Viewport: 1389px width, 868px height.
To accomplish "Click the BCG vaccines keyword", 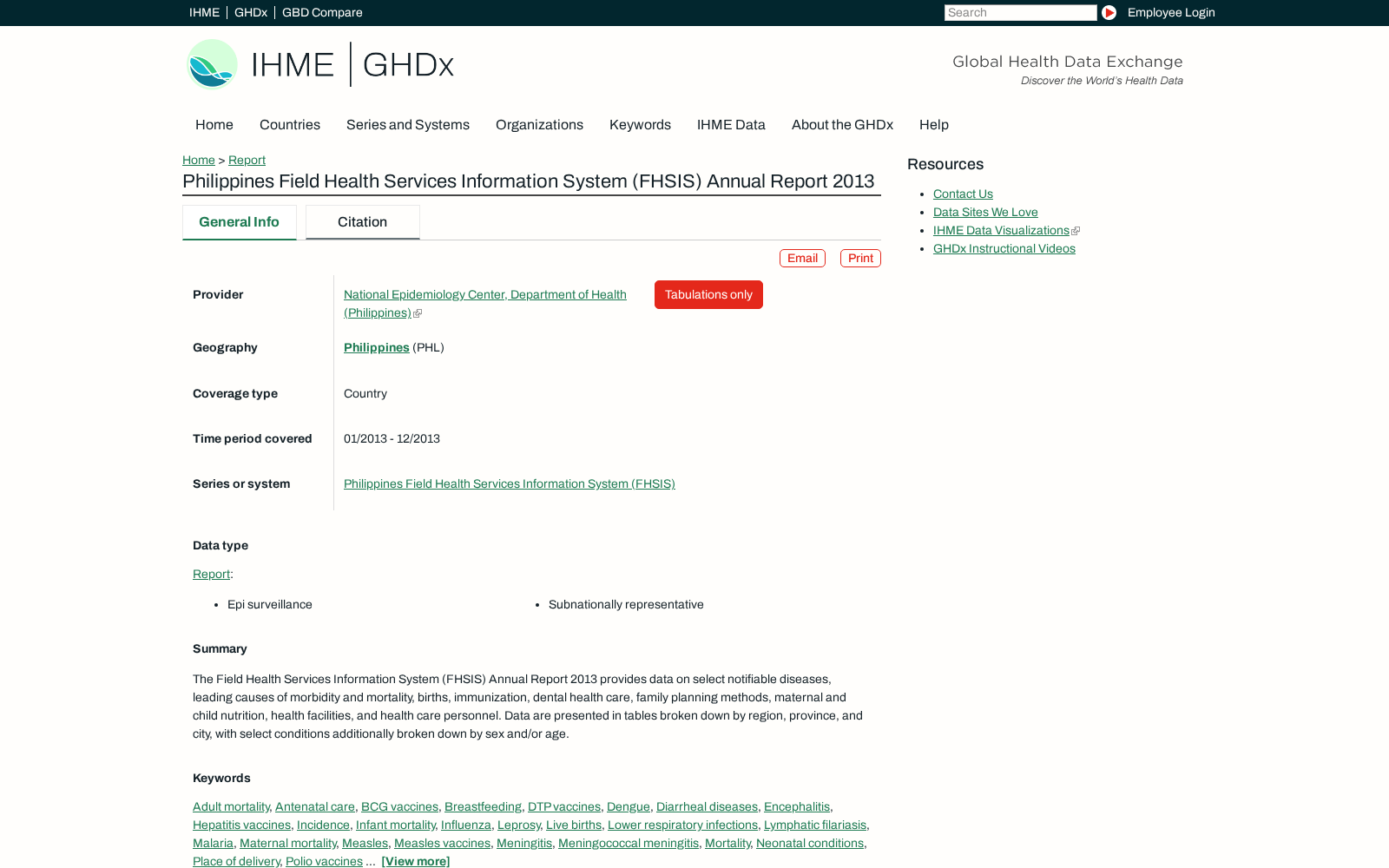I will point(399,806).
